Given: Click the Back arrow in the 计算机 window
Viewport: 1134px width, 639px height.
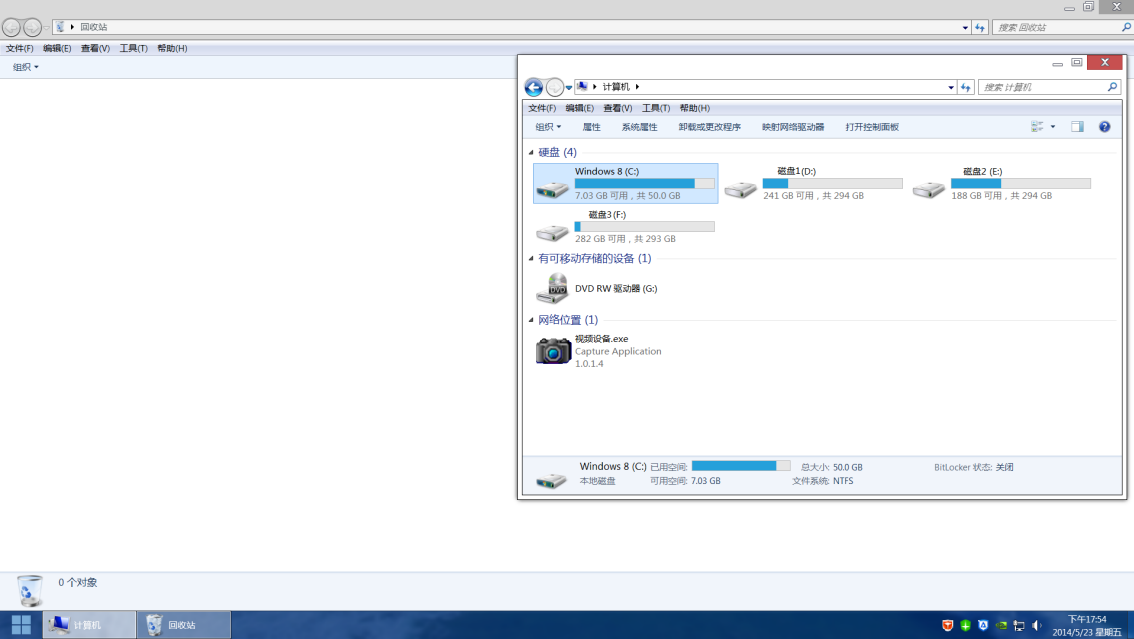Looking at the screenshot, I should pos(534,87).
